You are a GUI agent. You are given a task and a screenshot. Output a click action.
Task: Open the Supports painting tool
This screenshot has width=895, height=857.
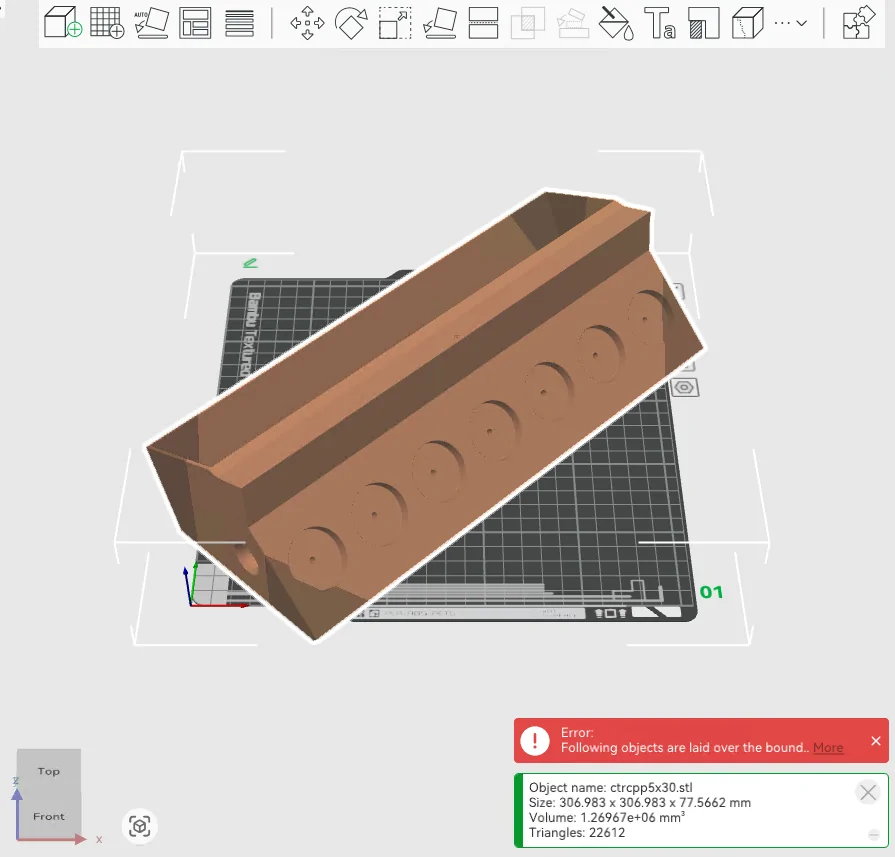[x=704, y=23]
